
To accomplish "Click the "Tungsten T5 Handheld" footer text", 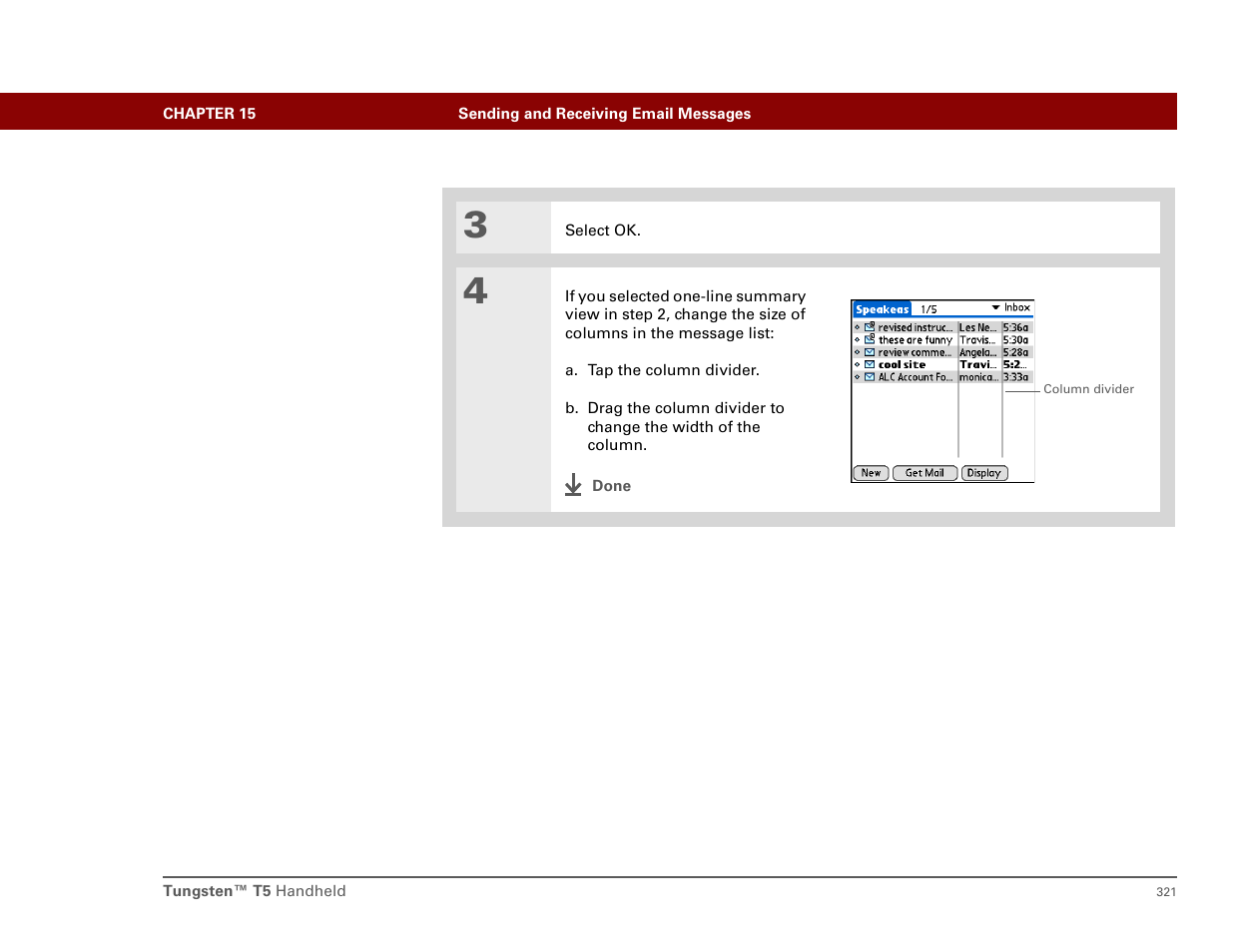I will [x=255, y=891].
